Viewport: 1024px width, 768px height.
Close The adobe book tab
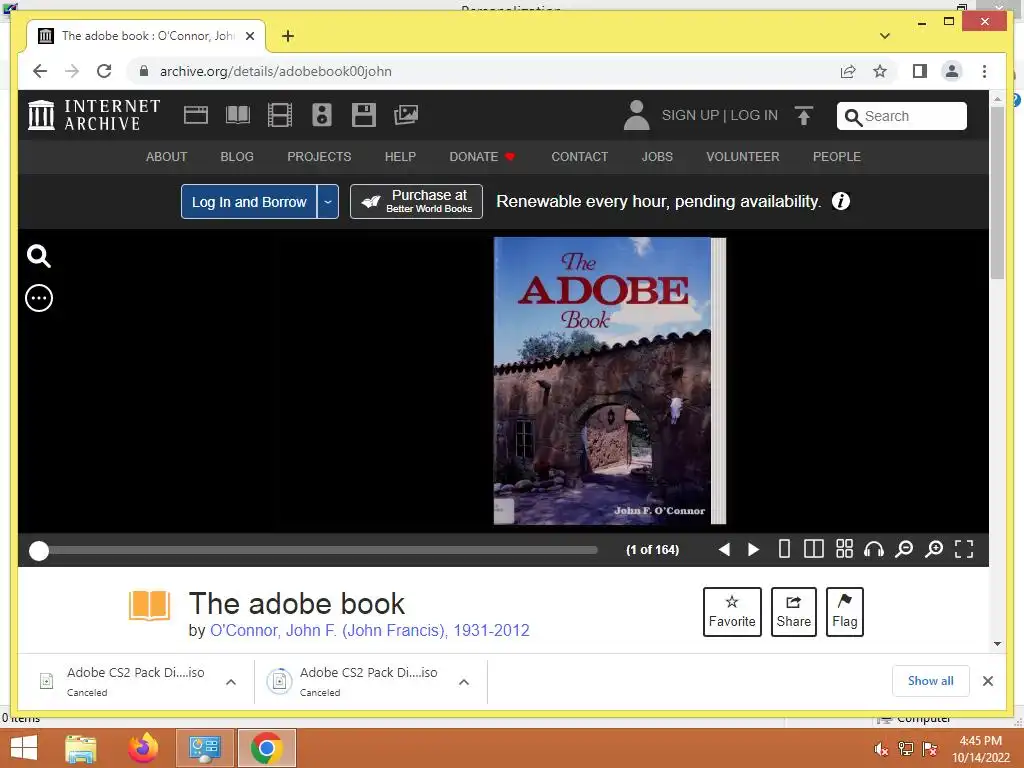tap(249, 36)
